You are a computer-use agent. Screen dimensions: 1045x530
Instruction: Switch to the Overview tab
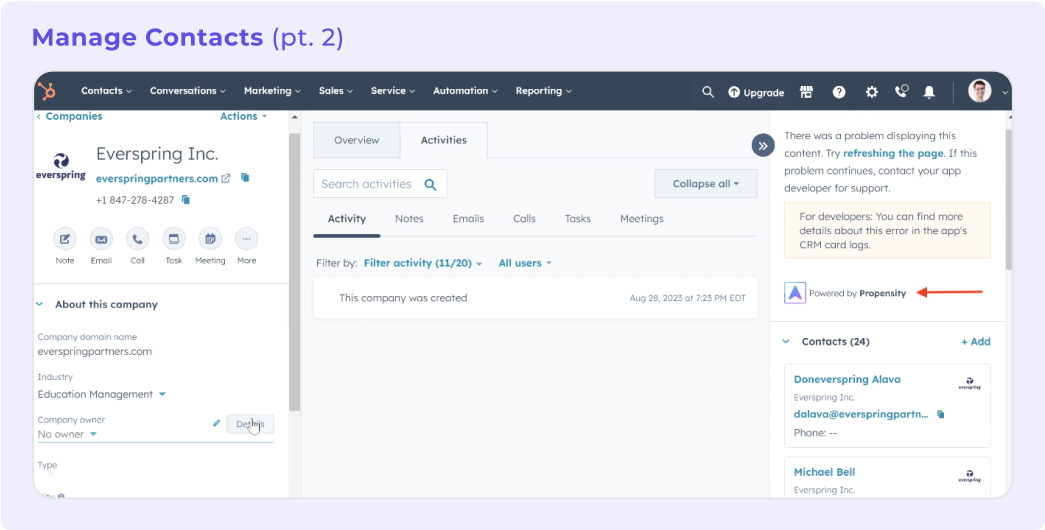[357, 140]
